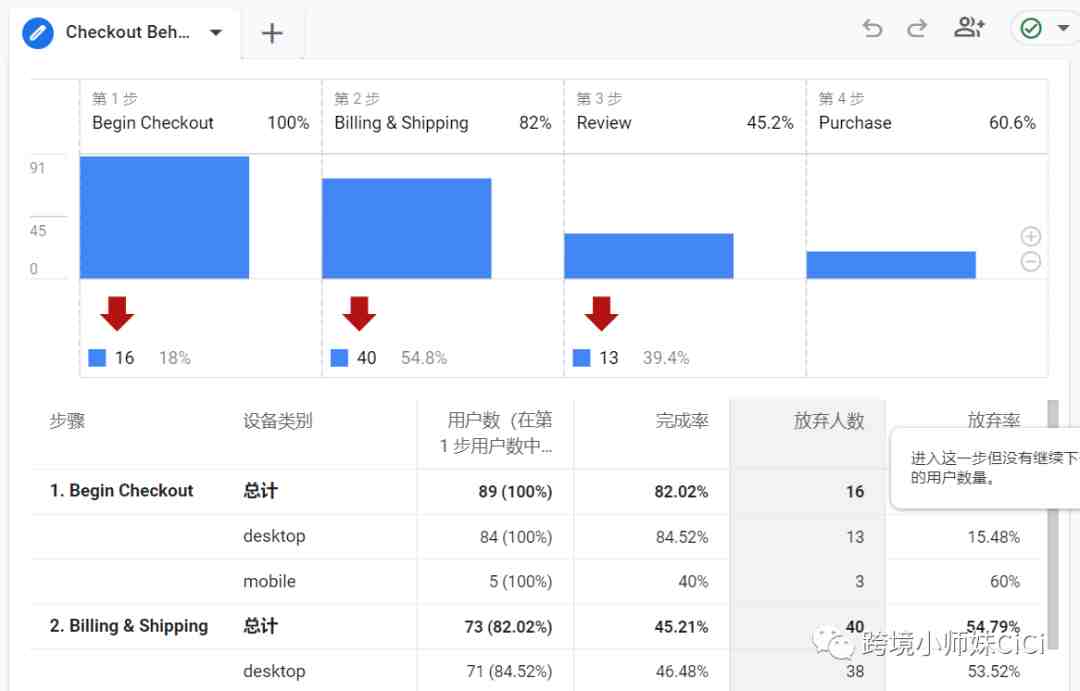Zoom in the funnel chart with plus icon
Screen dimensions: 1080x691
pos(1030,236)
